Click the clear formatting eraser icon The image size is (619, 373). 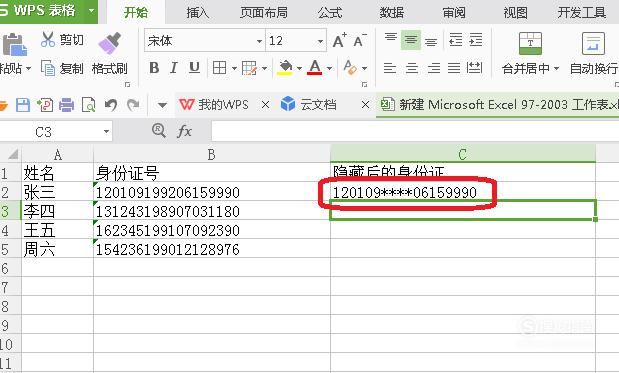coord(350,68)
